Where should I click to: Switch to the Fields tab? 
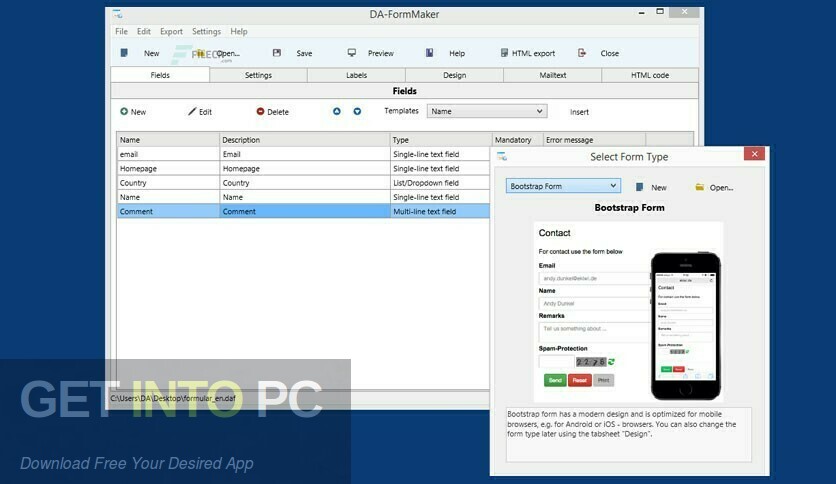160,75
